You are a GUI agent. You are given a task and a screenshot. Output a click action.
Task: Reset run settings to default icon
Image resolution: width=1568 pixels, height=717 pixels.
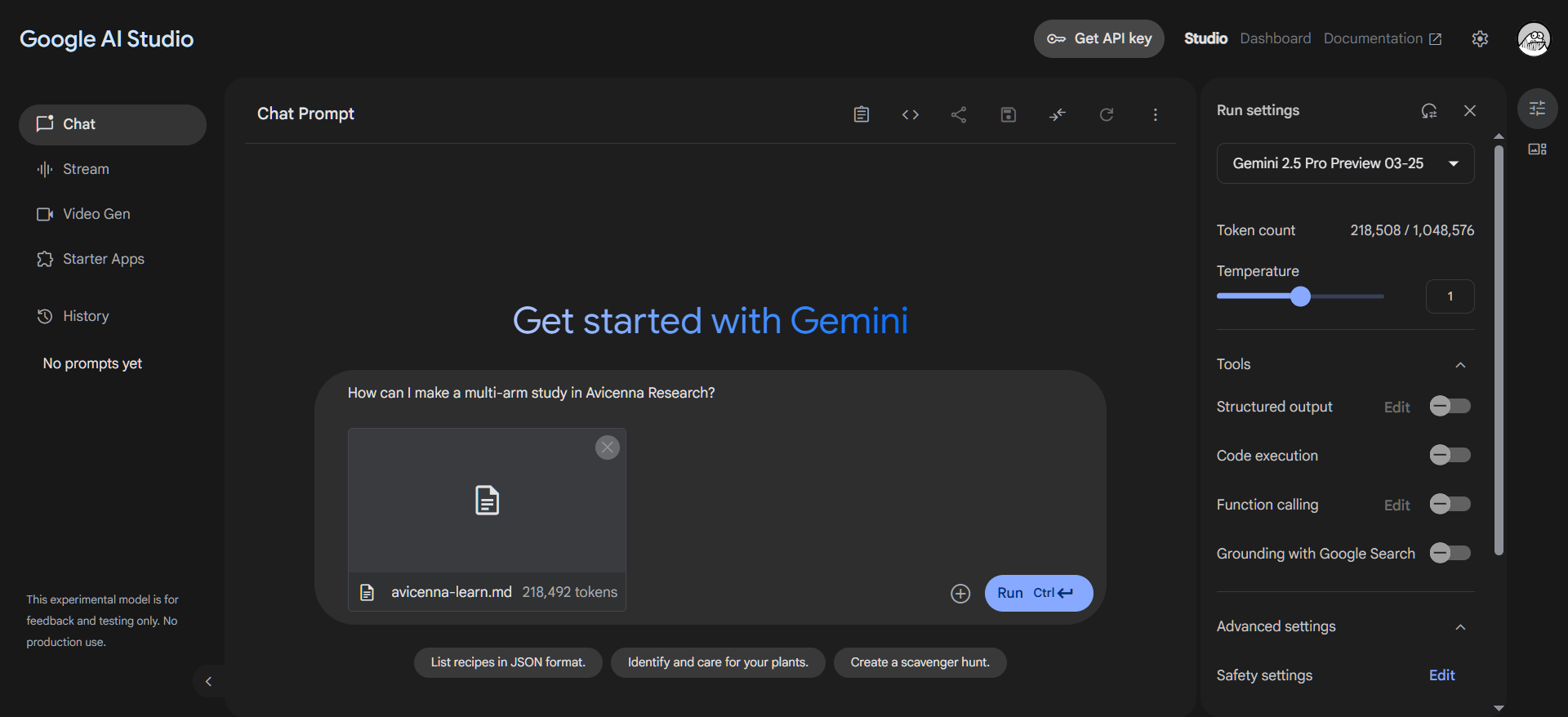tap(1428, 110)
